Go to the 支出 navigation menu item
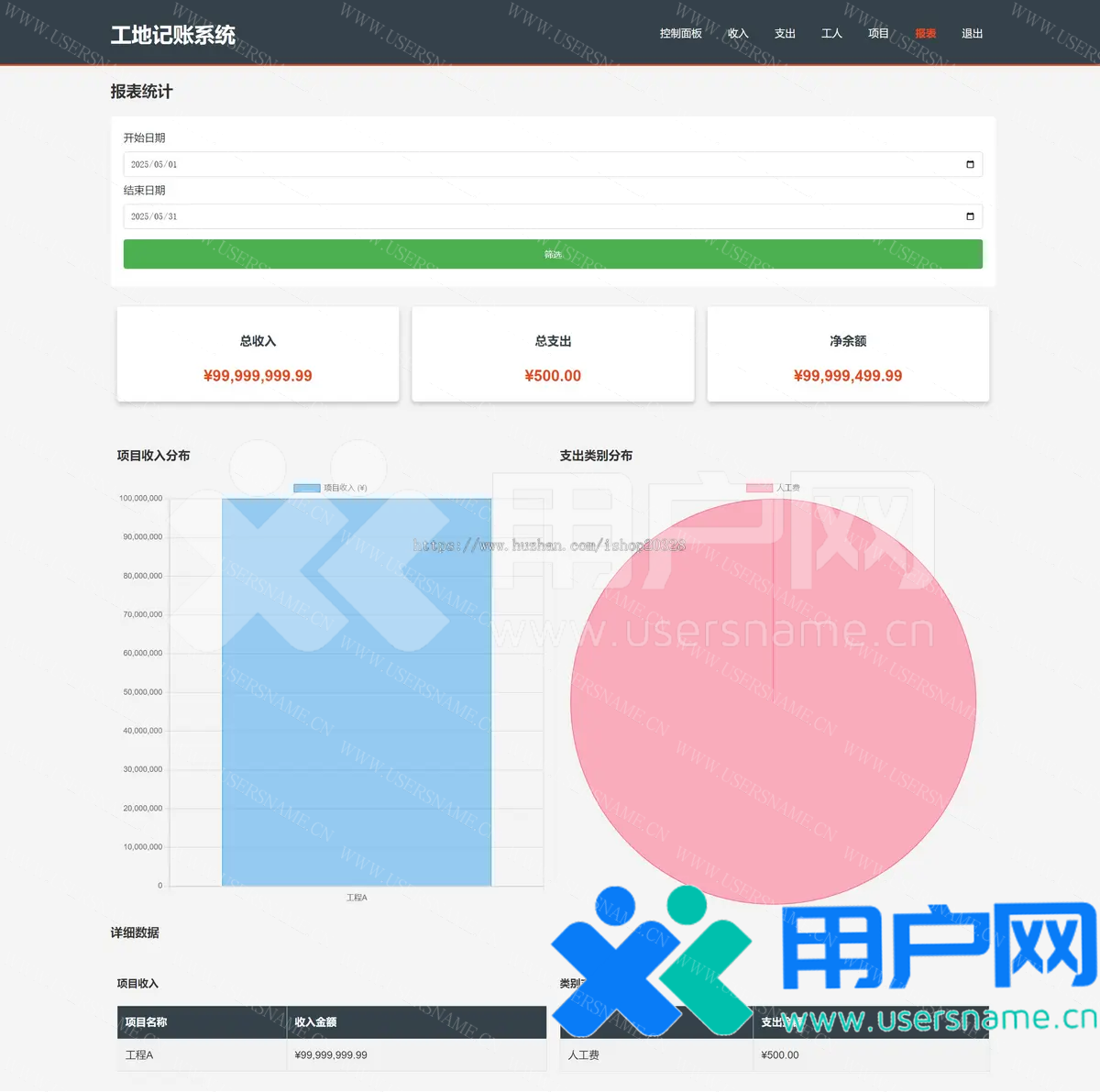Image resolution: width=1100 pixels, height=1092 pixels. tap(785, 34)
